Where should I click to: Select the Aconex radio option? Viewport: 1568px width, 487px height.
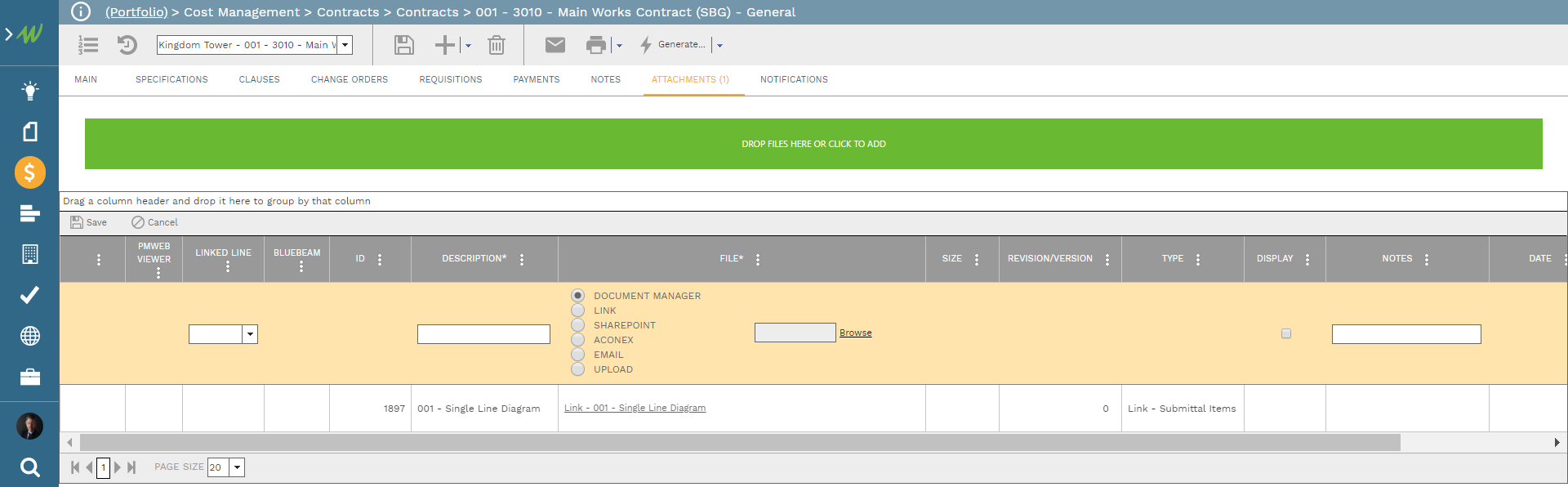(x=578, y=340)
